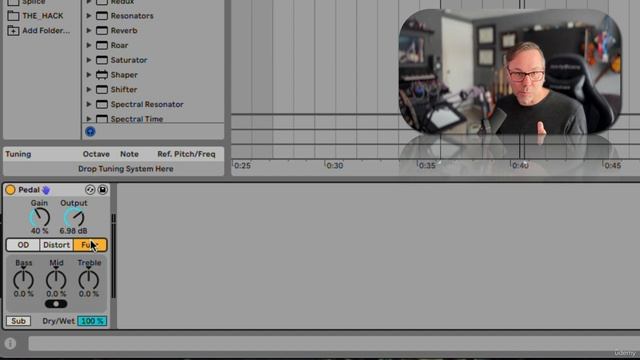Screen dimensions: 640x360
Task: Click the Pedal device title bar
Action: [56, 190]
